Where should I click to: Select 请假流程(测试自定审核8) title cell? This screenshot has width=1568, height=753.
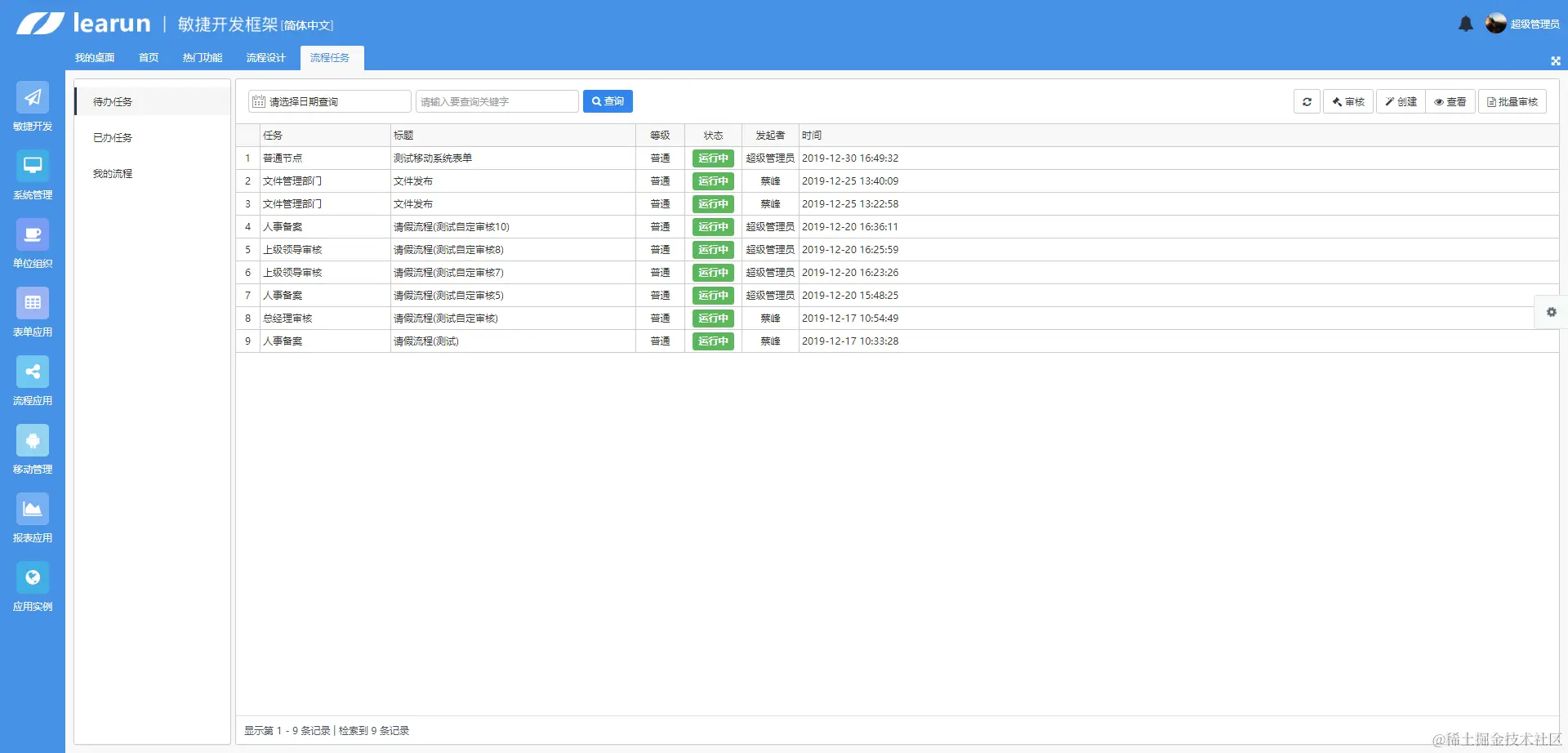[513, 249]
